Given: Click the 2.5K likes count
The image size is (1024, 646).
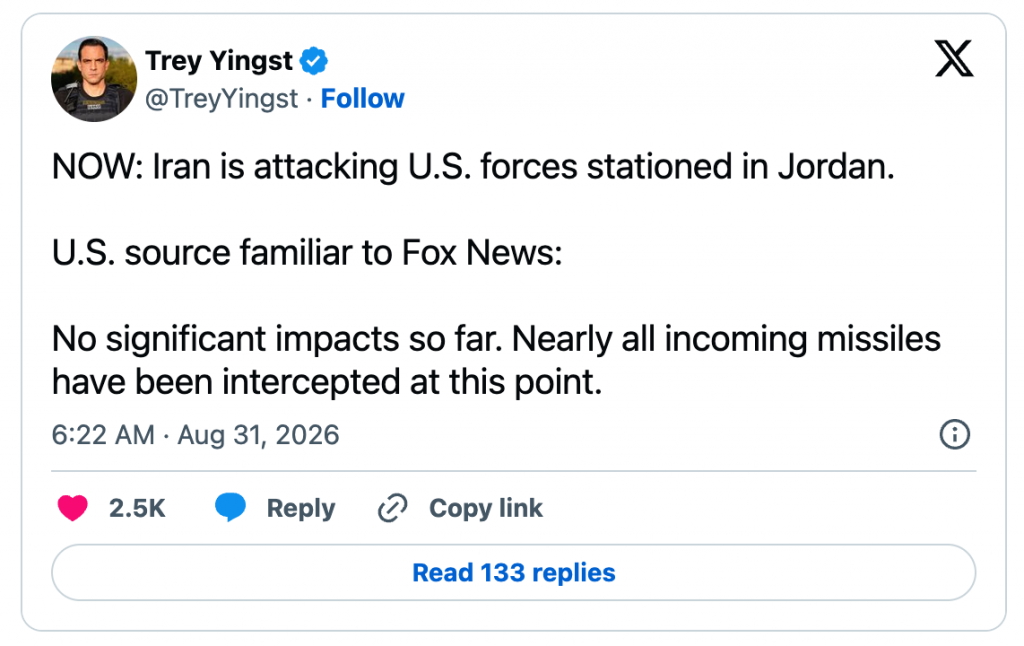Looking at the screenshot, I should tap(137, 508).
